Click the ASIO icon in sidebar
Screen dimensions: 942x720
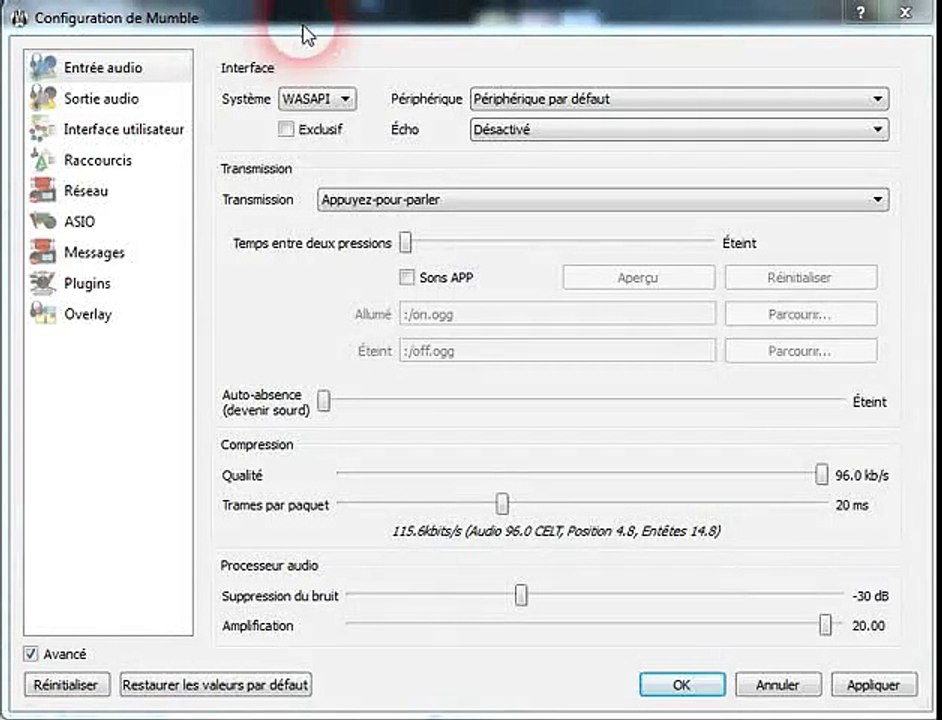(43, 221)
